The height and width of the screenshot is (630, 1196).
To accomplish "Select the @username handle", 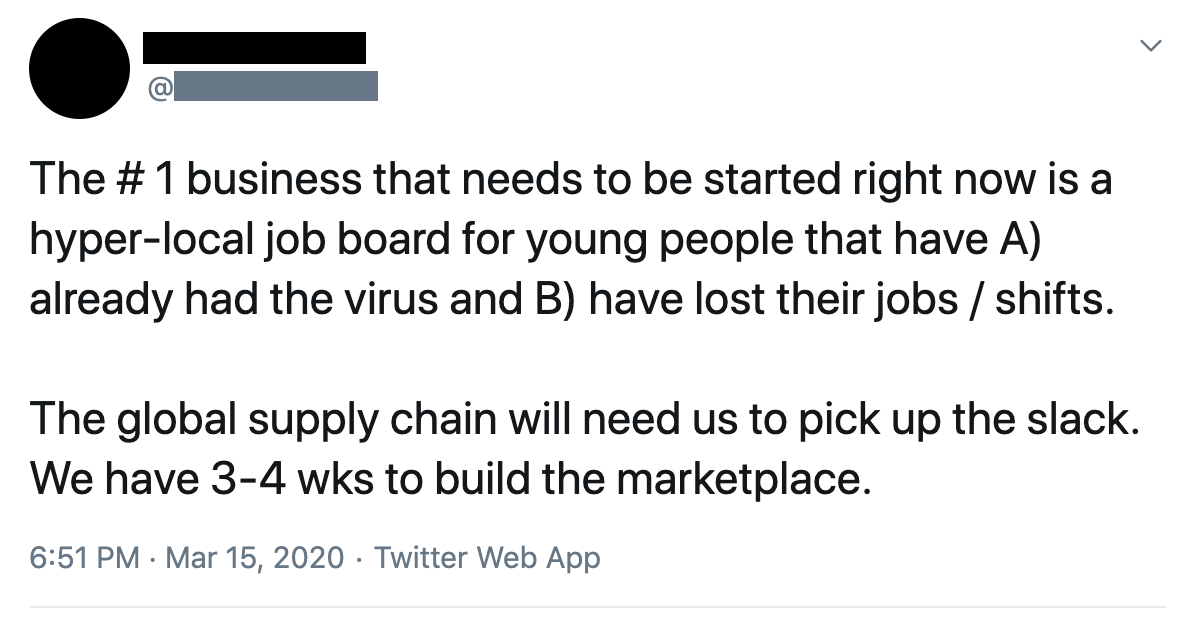I will click(275, 86).
